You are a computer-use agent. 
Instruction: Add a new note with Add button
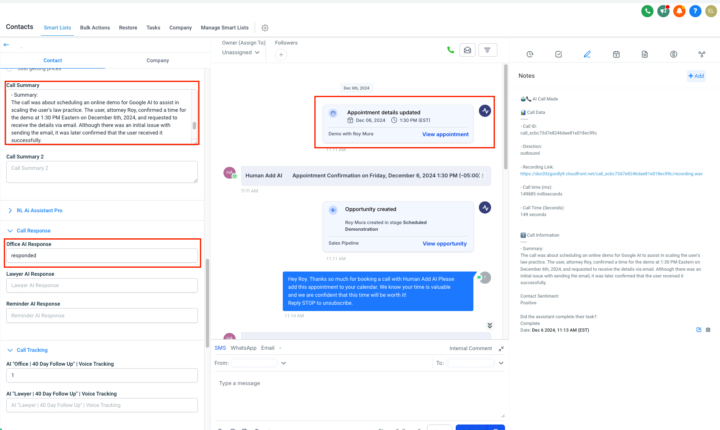696,76
